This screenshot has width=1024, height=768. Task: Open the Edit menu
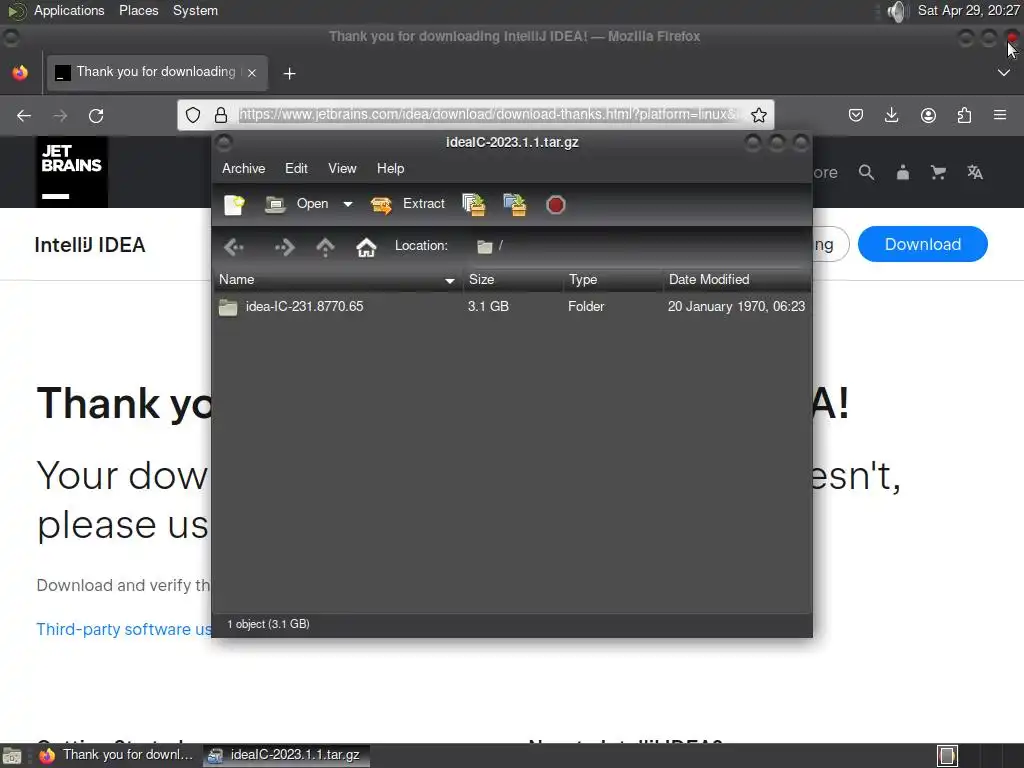point(296,168)
